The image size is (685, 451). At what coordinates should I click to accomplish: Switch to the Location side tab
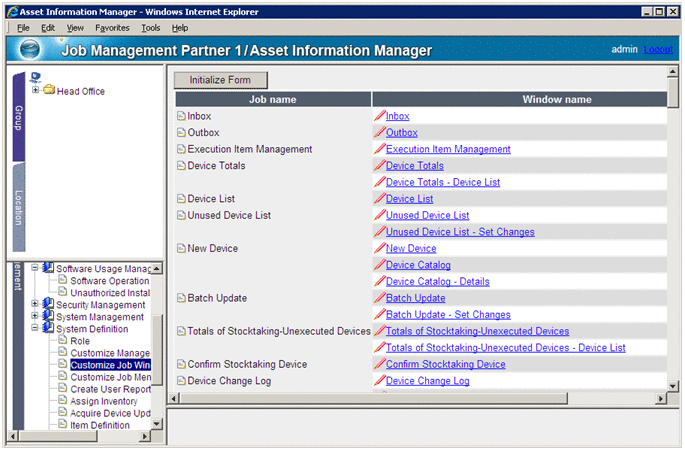coord(18,207)
